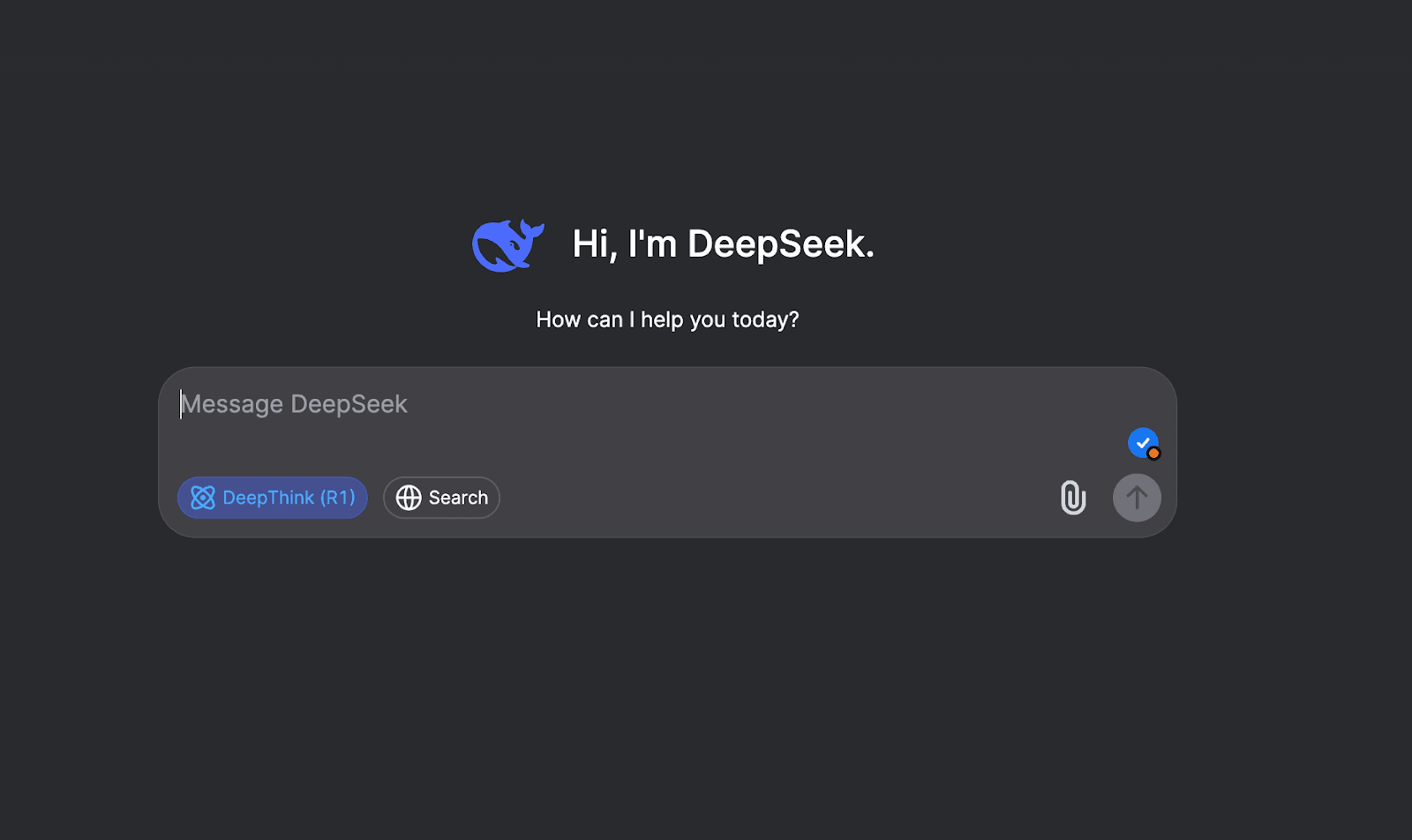The image size is (1412, 840).
Task: Click the "How can I help you today?" text
Action: [667, 319]
